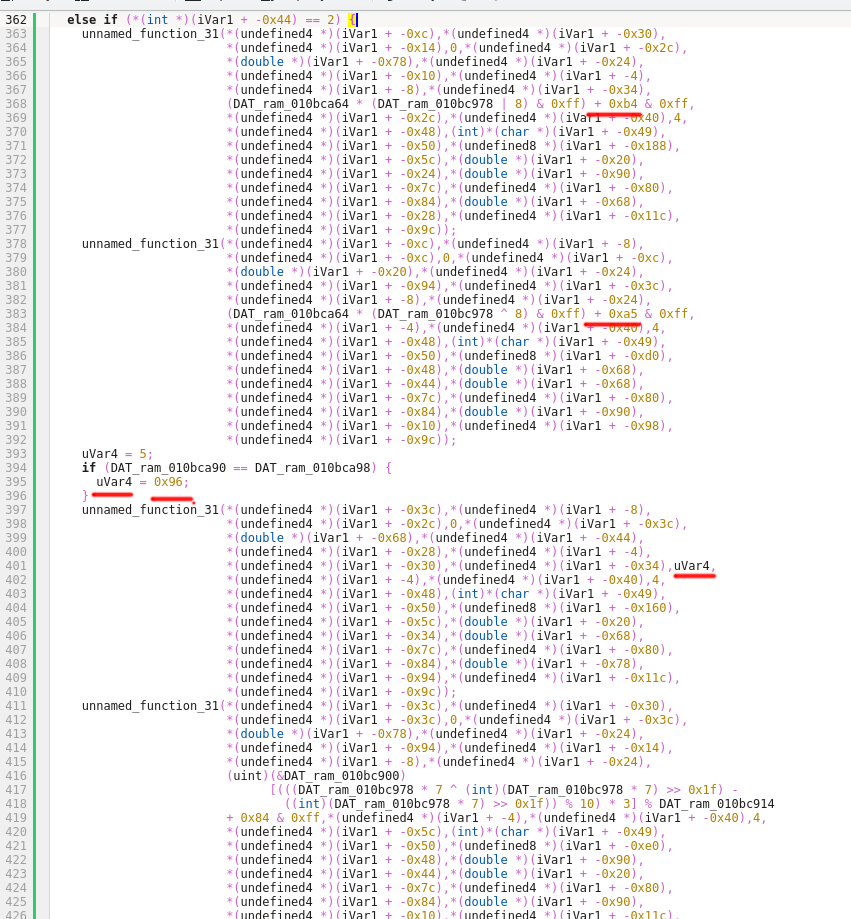The width and height of the screenshot is (851, 919).
Task: Click the 0x96 value on line 395
Action: 168,482
